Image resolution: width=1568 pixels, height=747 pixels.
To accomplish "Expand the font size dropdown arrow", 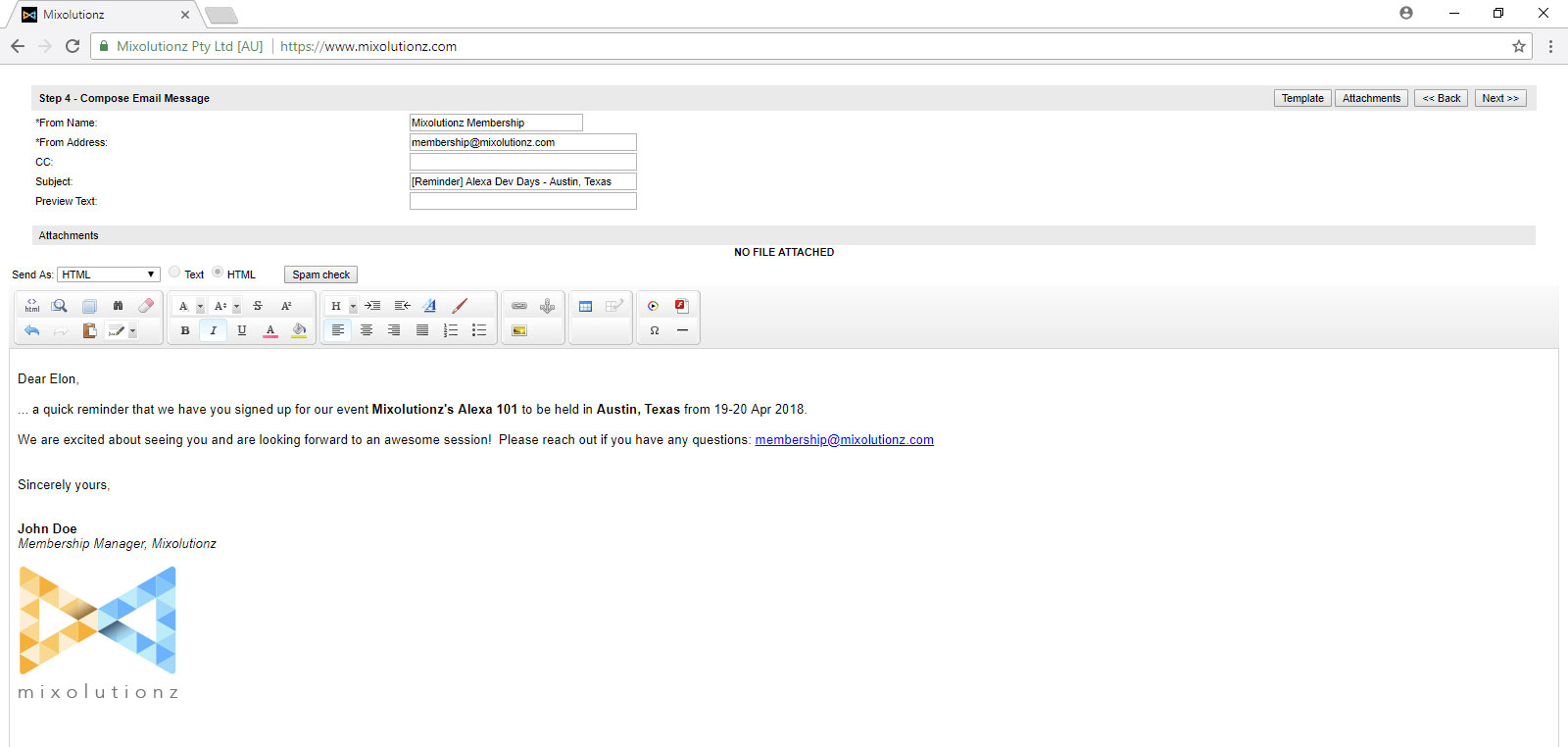I will 236,307.
